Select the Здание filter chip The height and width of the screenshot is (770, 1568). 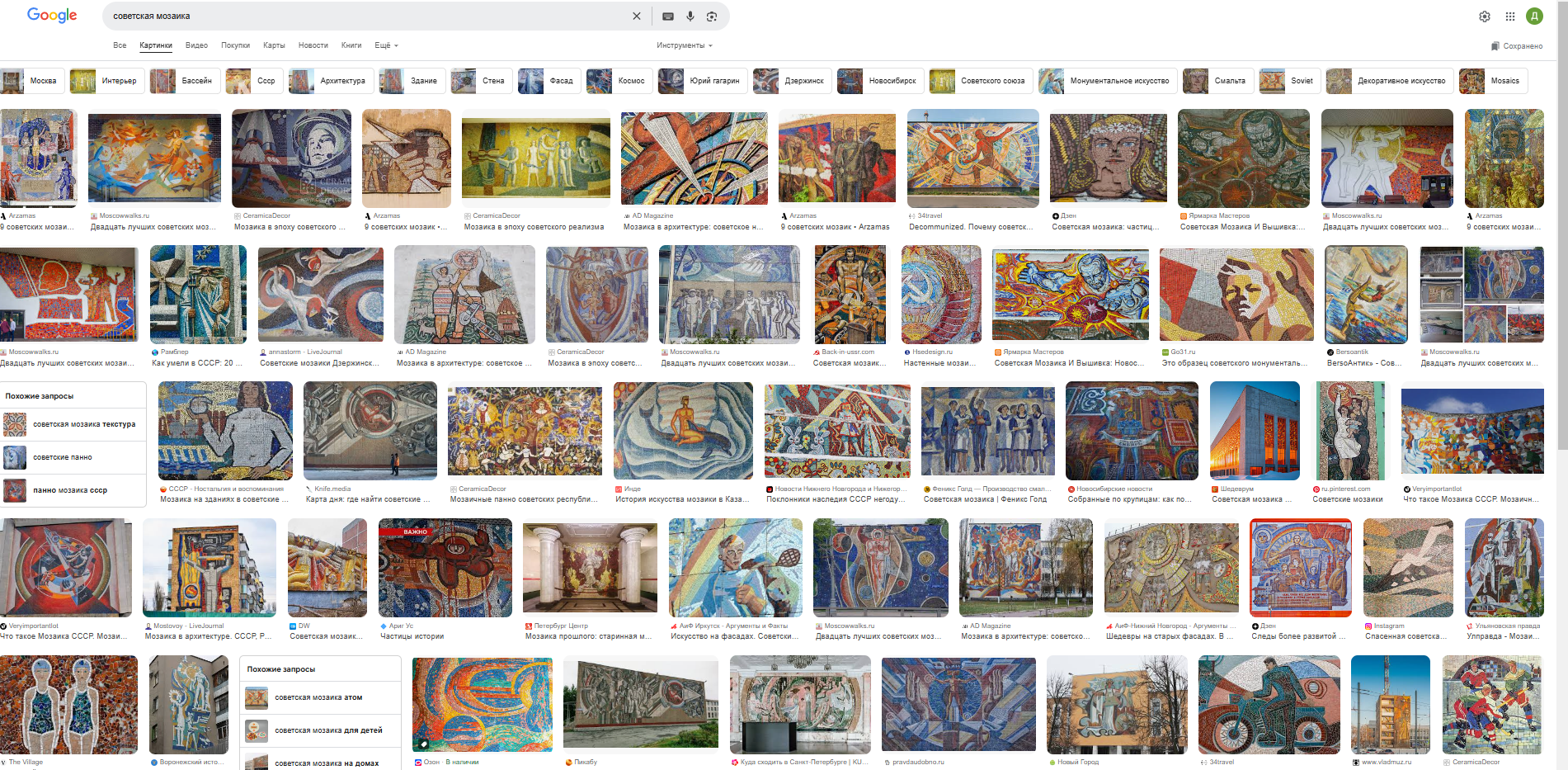(412, 81)
